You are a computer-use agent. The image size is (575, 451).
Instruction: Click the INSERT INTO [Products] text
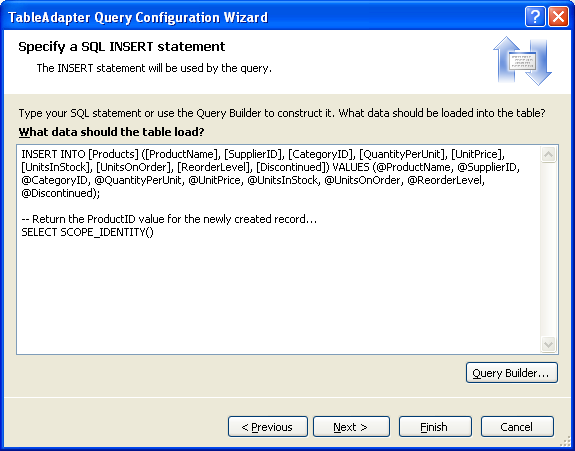pyautogui.click(x=80, y=154)
